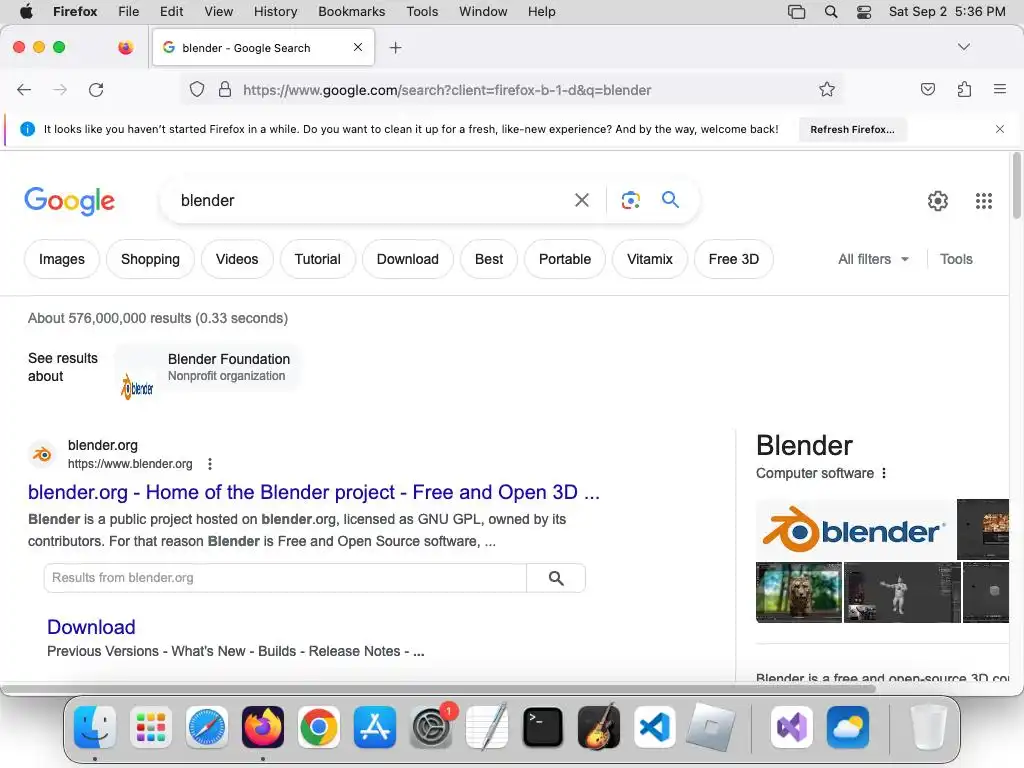The width and height of the screenshot is (1024, 768).
Task: Open the View menu
Action: [x=218, y=12]
